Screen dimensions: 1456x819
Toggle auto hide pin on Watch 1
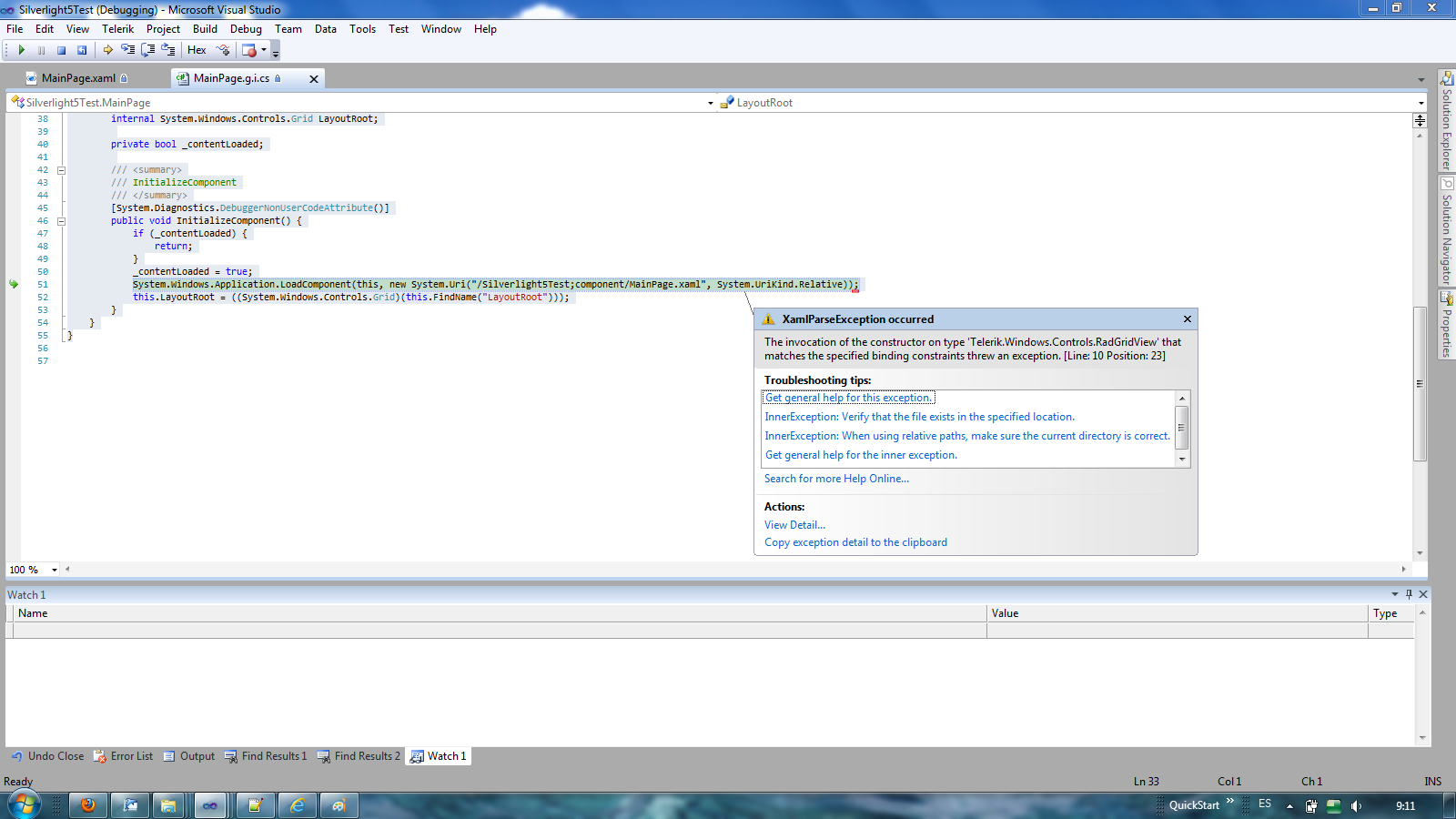pos(1409,594)
